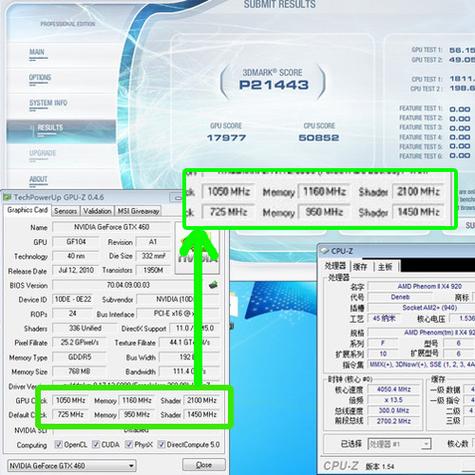Click the GPU Clock 1050 MHz field
The image size is (475, 475).
70,400
